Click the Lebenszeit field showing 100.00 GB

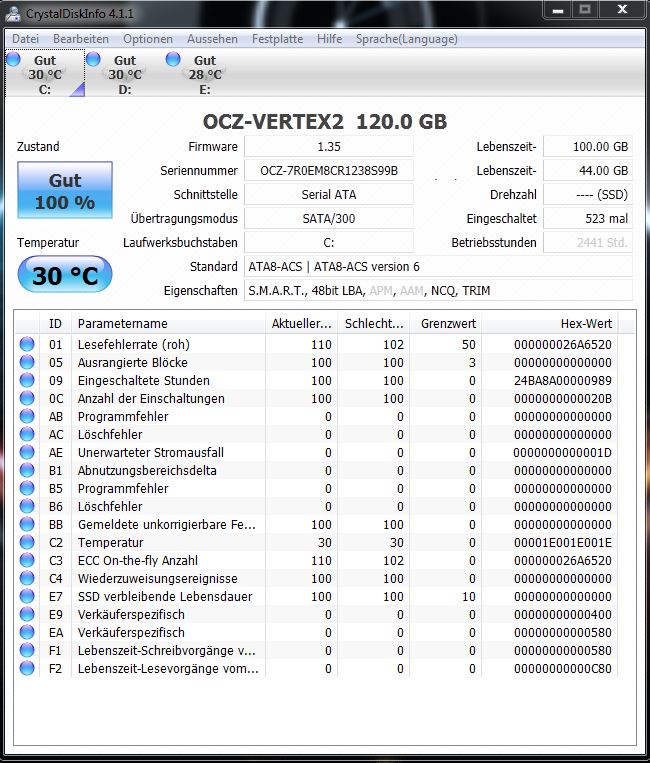tap(588, 146)
